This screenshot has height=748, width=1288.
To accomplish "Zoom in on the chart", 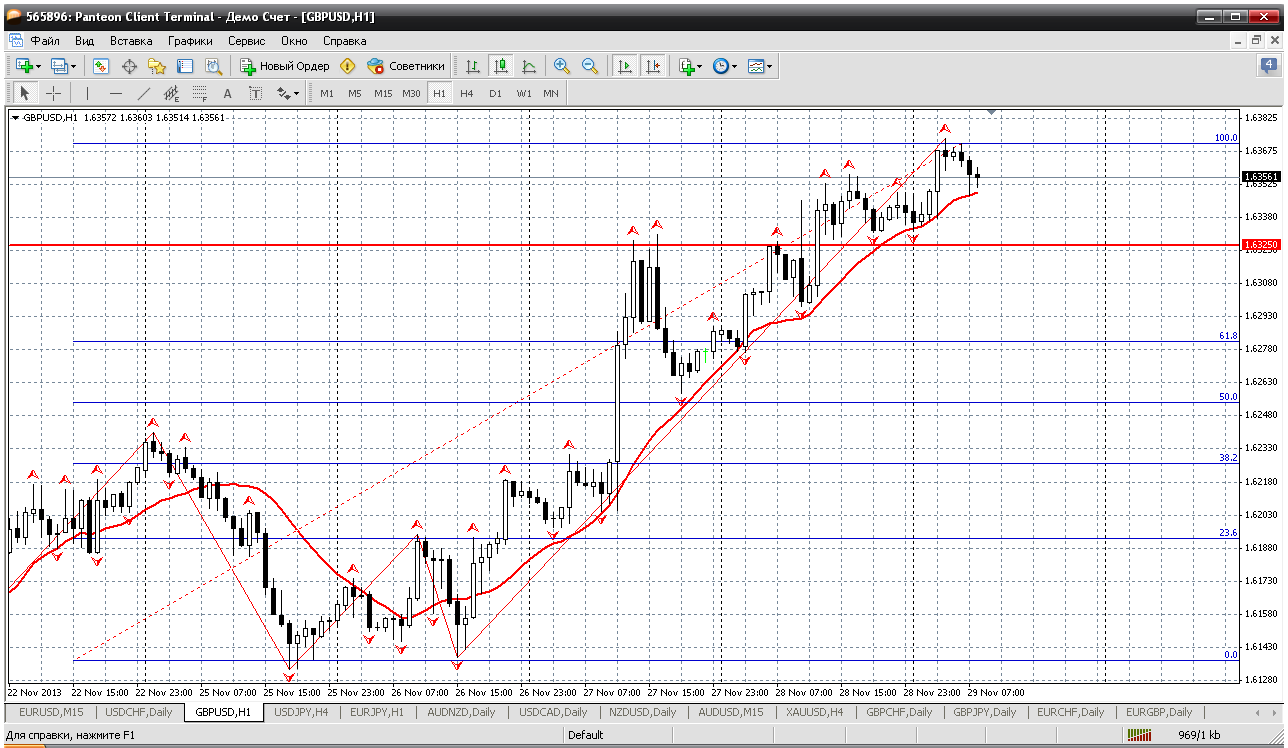I will click(x=562, y=66).
